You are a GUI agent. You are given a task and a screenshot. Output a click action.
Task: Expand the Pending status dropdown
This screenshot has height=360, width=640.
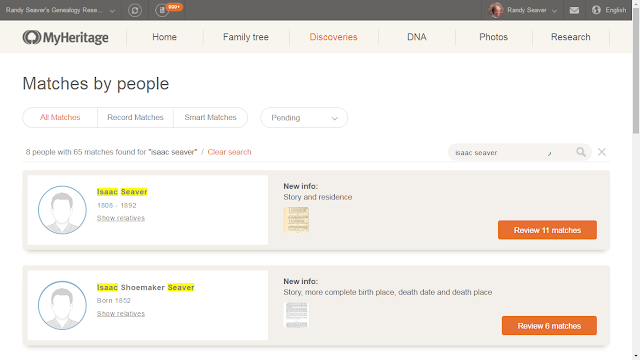coord(304,118)
